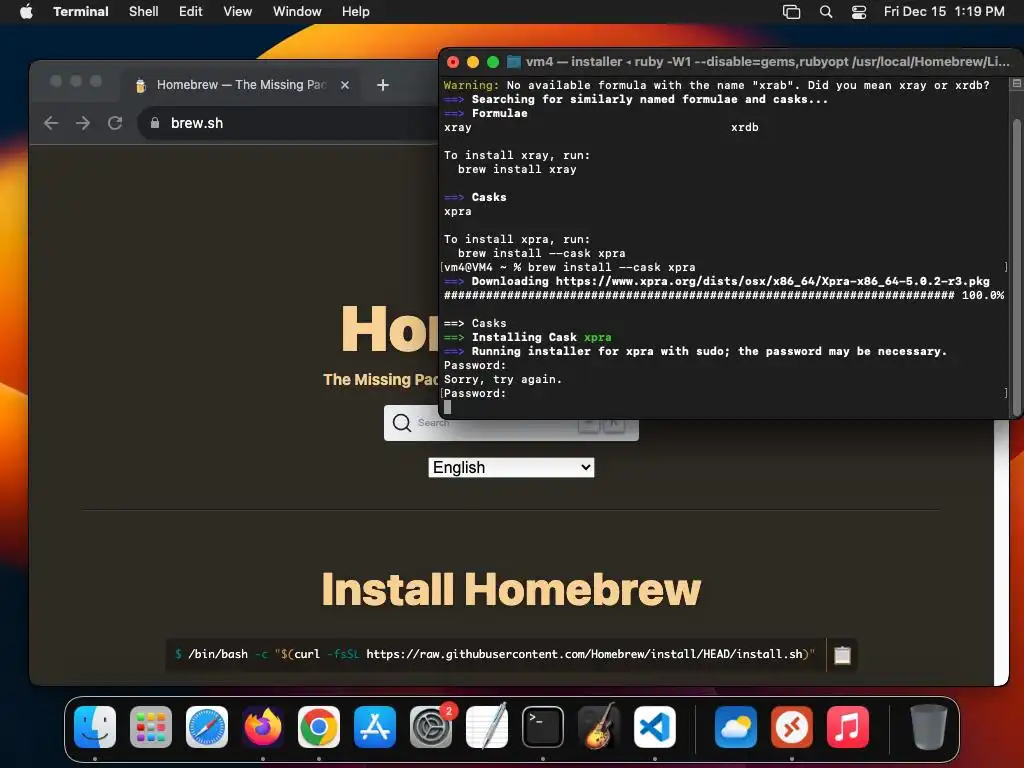Go back in the browser window
Image resolution: width=1024 pixels, height=768 pixels.
(51, 123)
